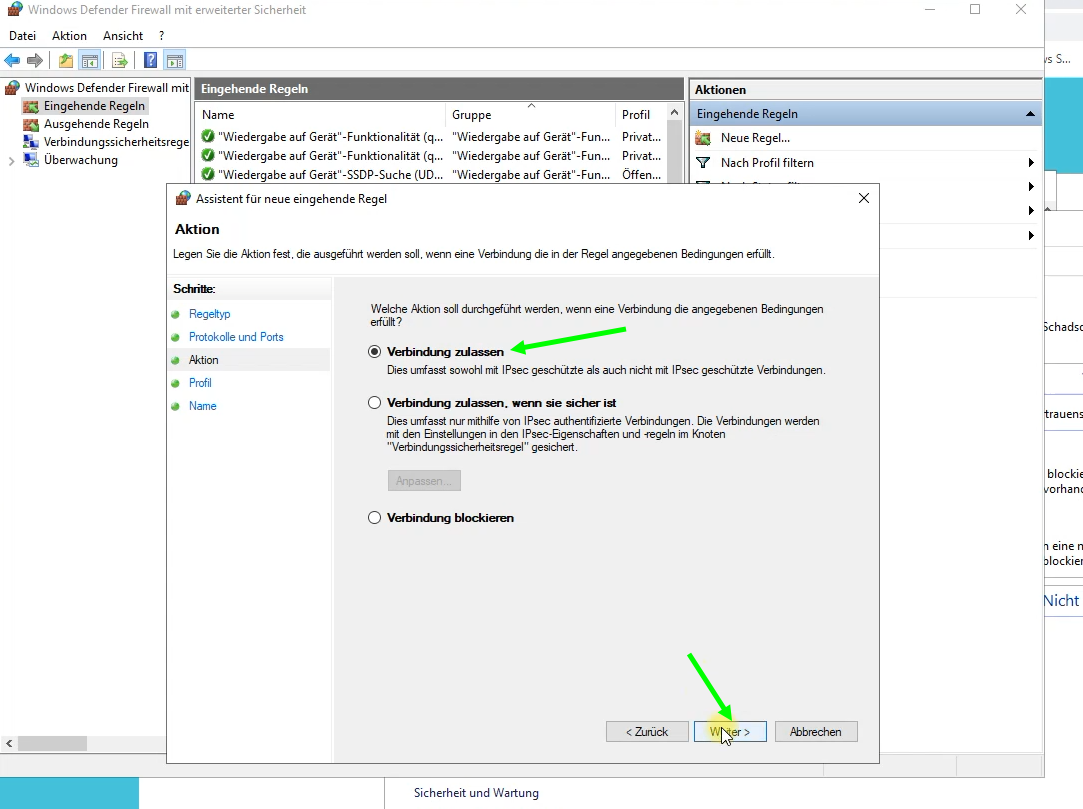
Task: Go to the Name wizard step
Action: [202, 406]
